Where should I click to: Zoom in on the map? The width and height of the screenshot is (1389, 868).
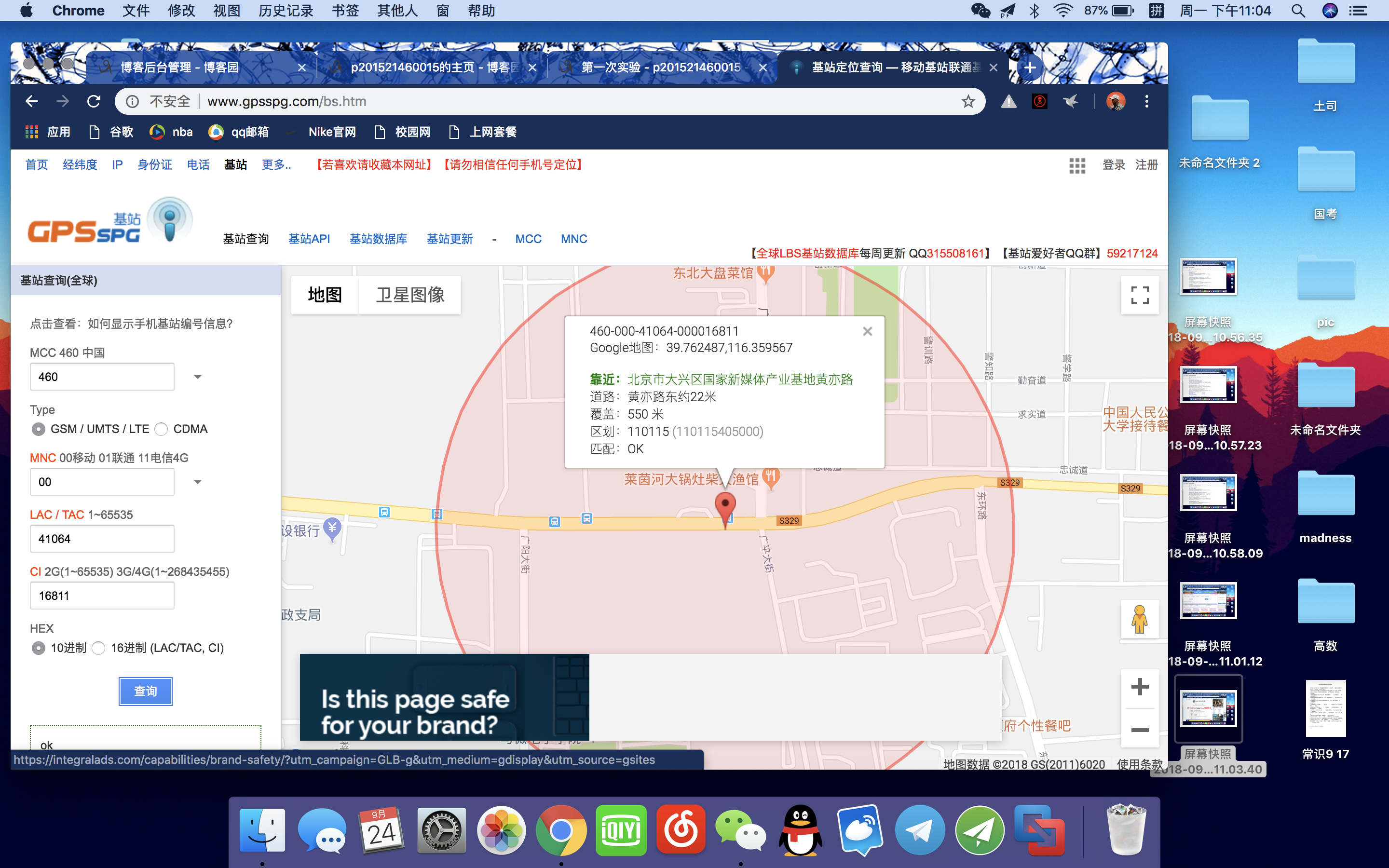point(1140,687)
